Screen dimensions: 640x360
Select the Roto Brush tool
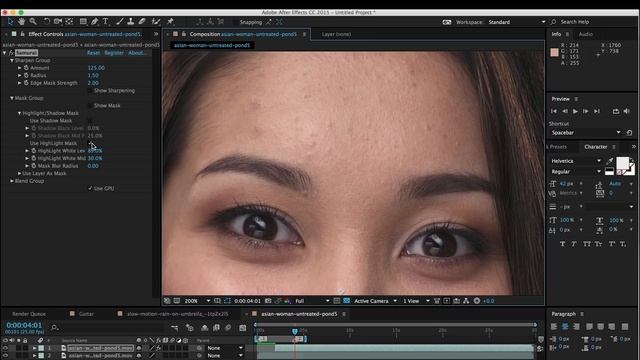pyautogui.click(x=156, y=22)
